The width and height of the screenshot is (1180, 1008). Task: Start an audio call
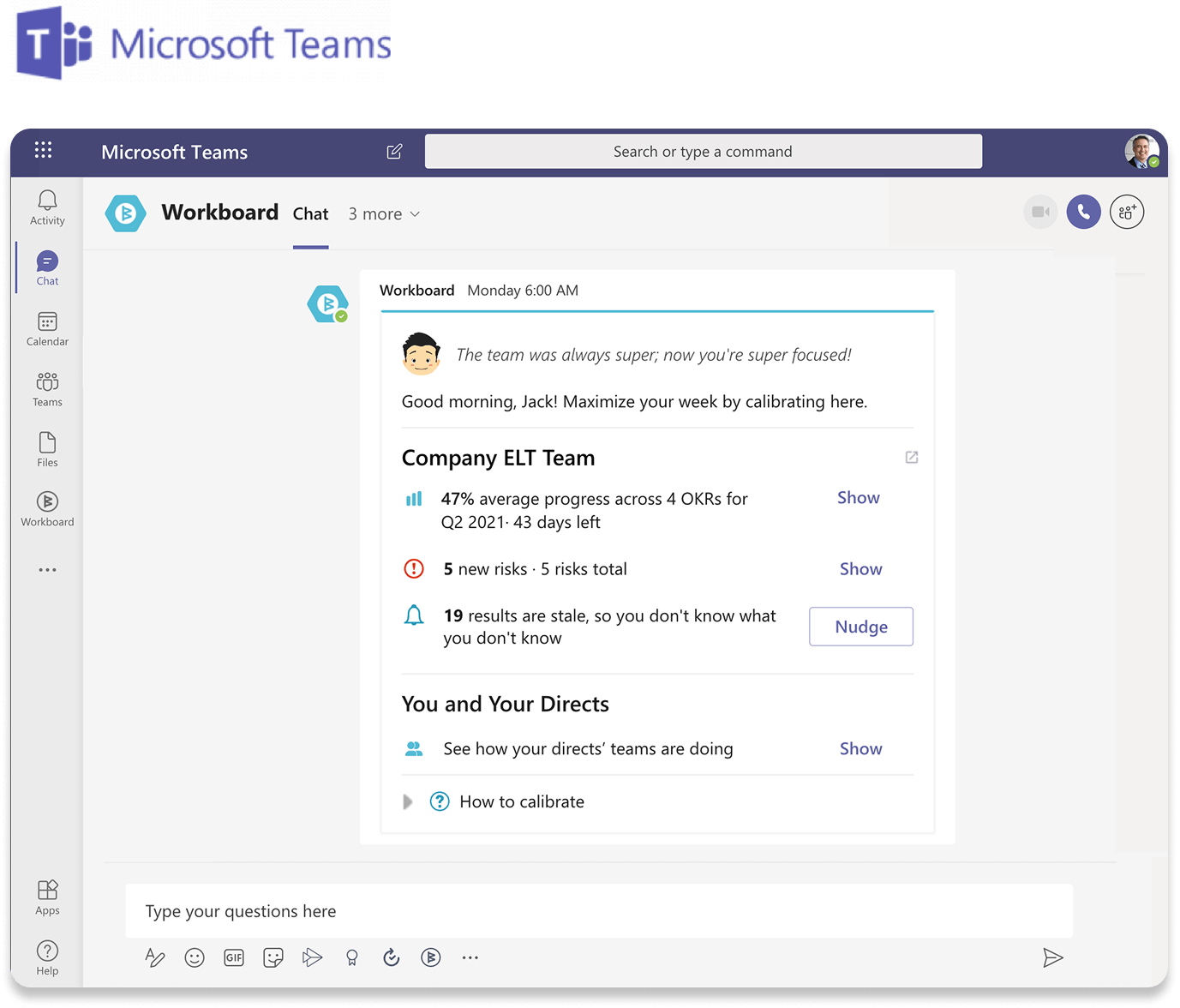tap(1084, 212)
